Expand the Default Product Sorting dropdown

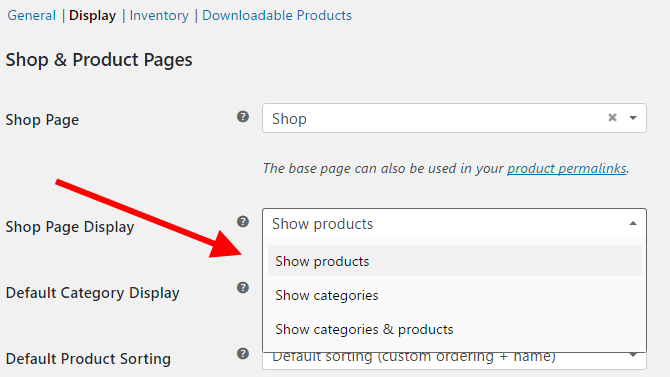[633, 355]
